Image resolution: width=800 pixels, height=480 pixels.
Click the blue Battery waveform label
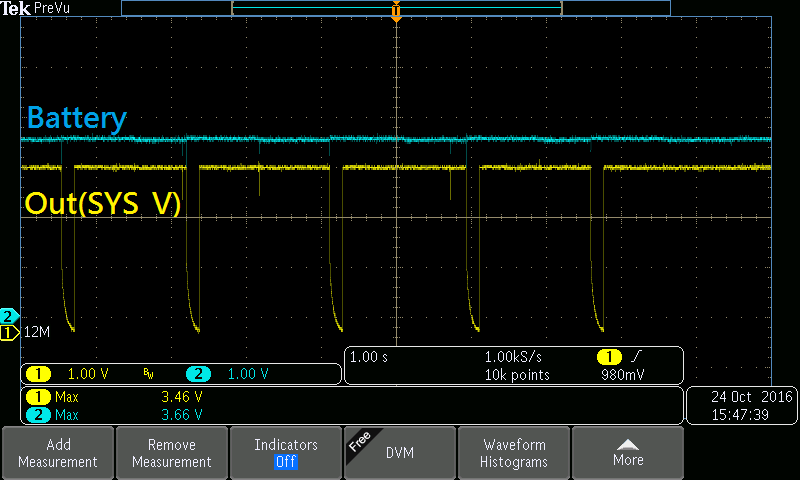pyautogui.click(x=77, y=118)
